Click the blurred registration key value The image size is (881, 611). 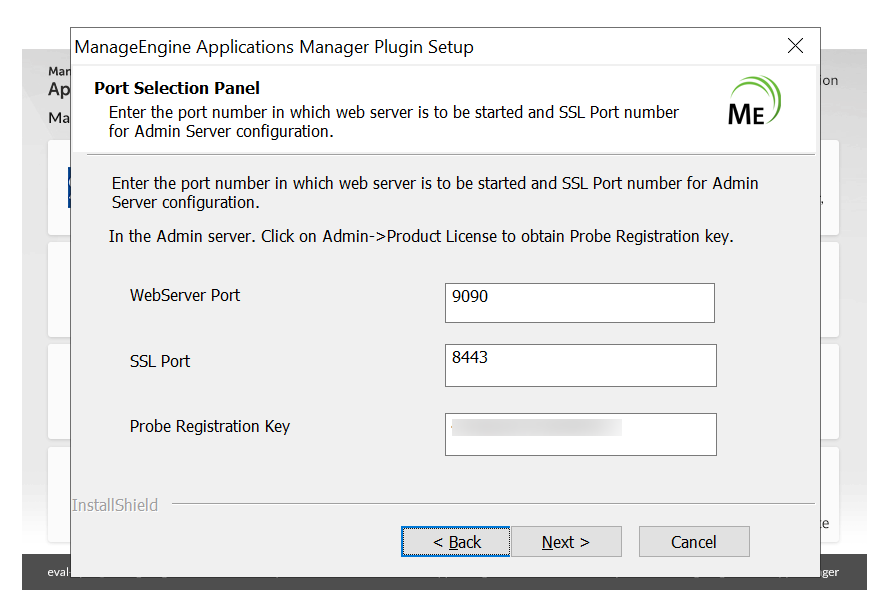536,428
